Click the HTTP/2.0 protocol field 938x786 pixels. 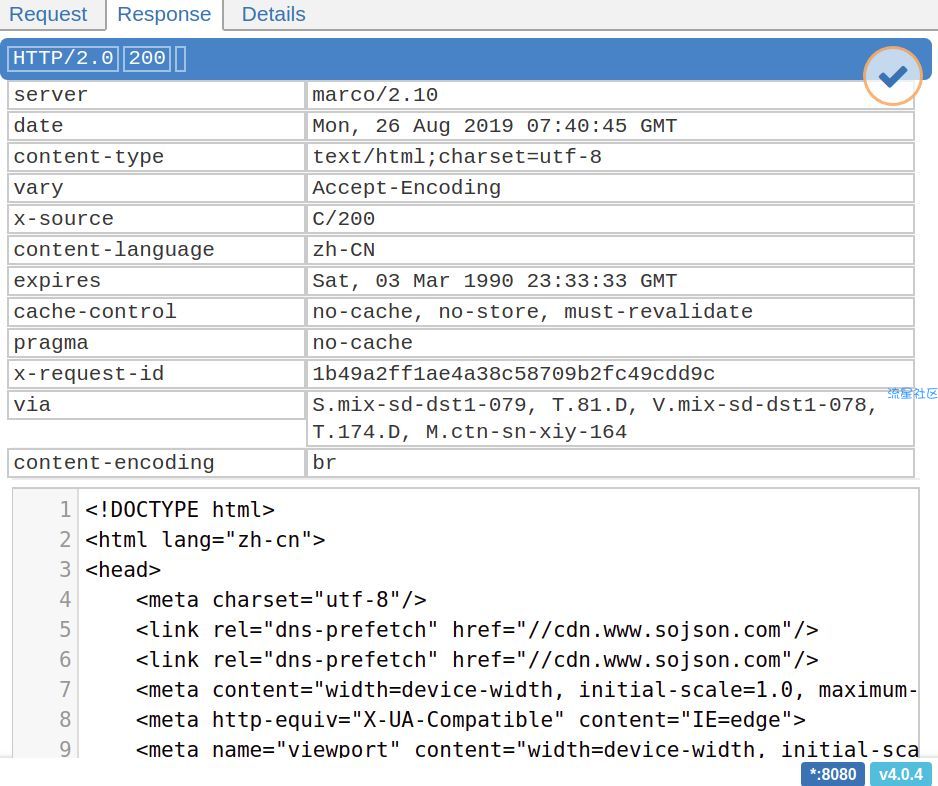(x=63, y=59)
